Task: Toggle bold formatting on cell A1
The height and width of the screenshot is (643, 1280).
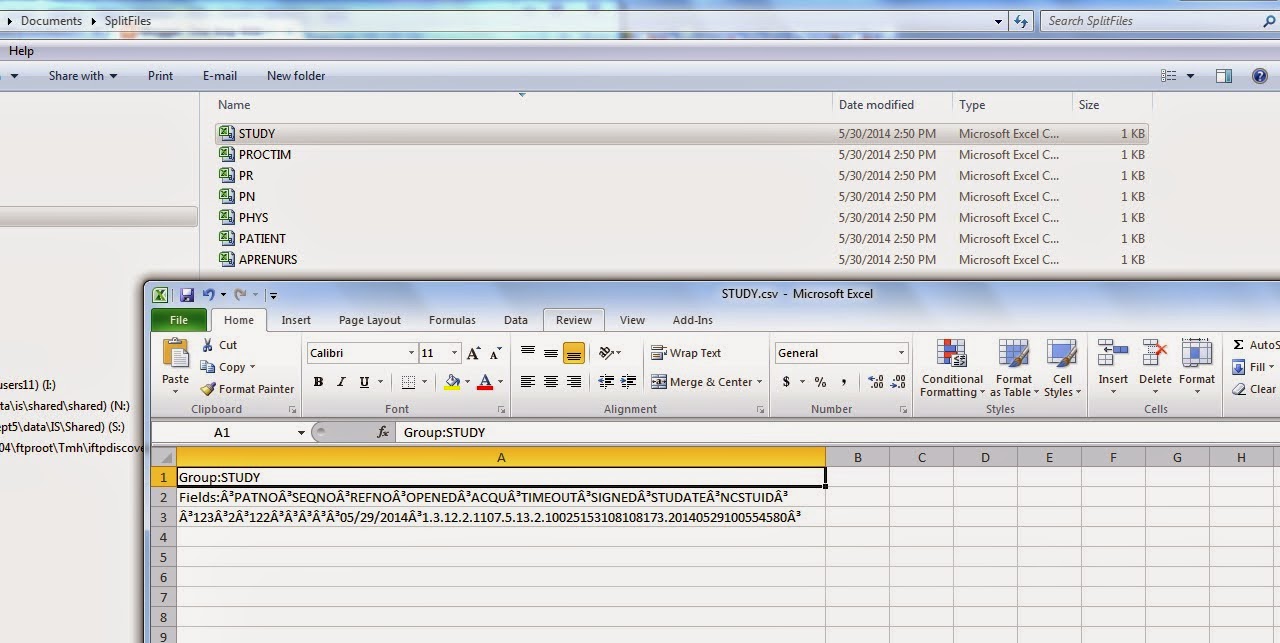Action: coord(318,382)
